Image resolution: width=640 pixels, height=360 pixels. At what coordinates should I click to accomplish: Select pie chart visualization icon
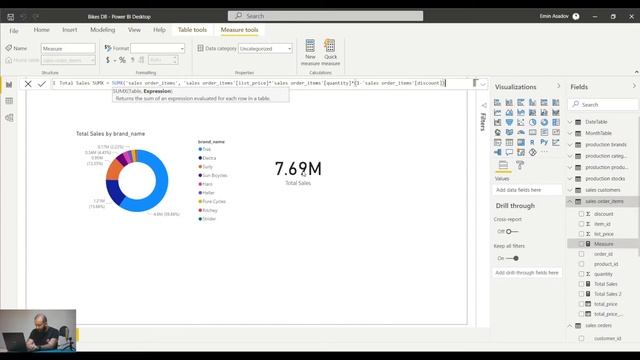point(533,122)
